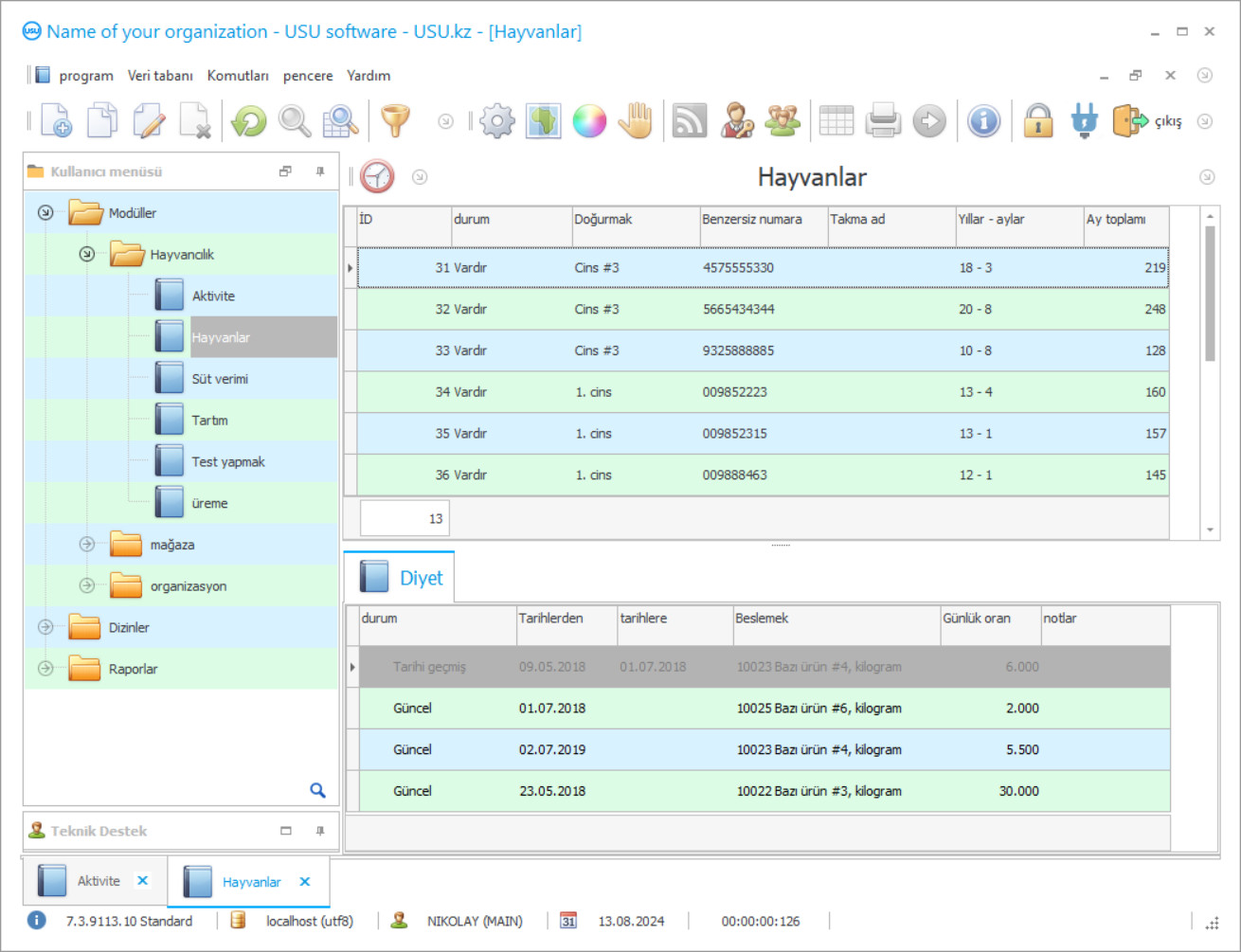Click the map icon in toolbar

(543, 121)
